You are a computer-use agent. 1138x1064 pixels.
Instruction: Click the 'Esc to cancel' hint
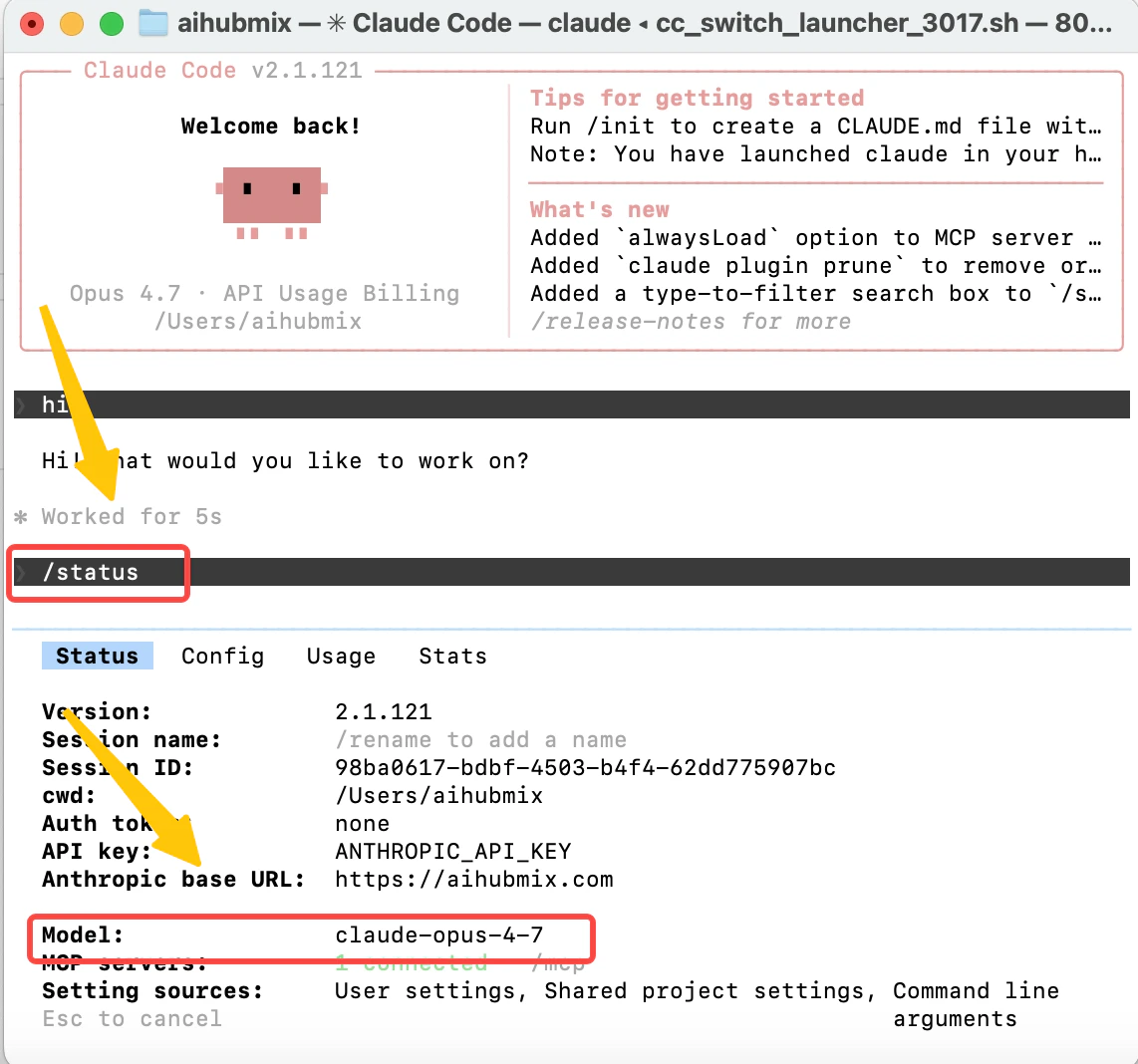point(133,1018)
